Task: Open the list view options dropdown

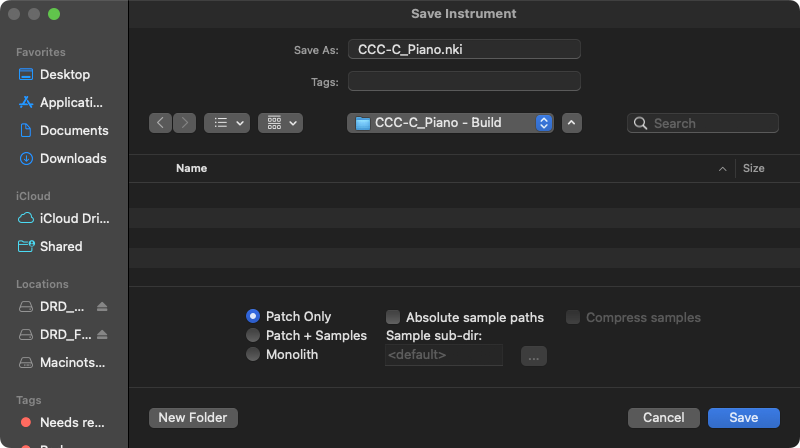Action: [x=227, y=123]
